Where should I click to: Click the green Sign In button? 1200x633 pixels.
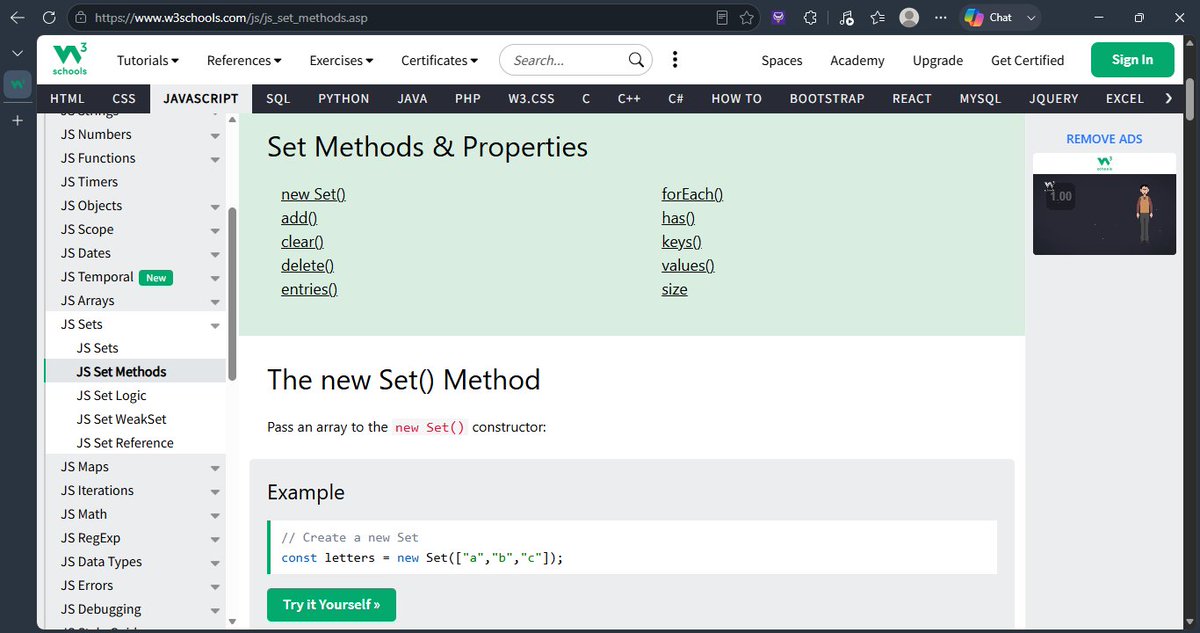point(1132,60)
